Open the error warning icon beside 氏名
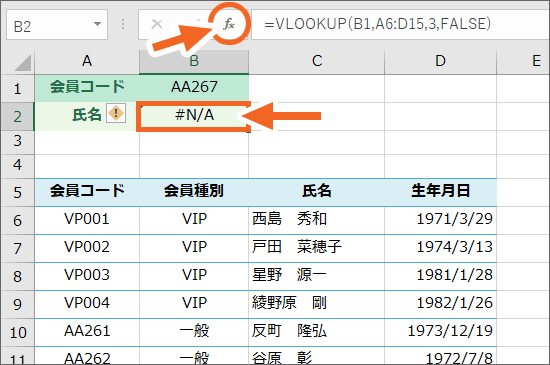 [116, 114]
